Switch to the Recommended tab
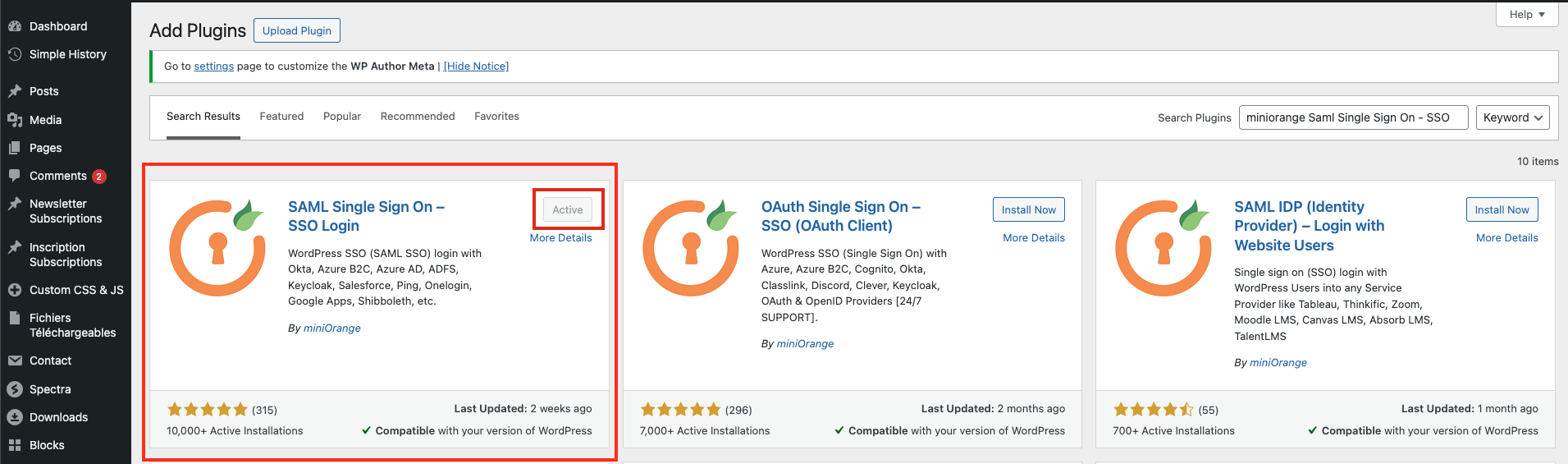Viewport: 1568px width, 464px height. pos(418,117)
